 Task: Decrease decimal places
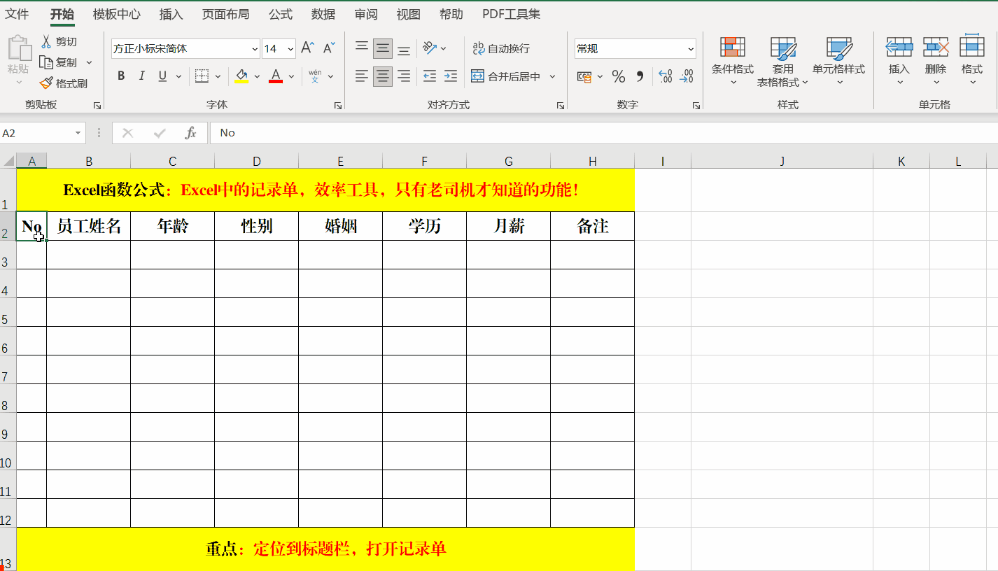pos(687,76)
